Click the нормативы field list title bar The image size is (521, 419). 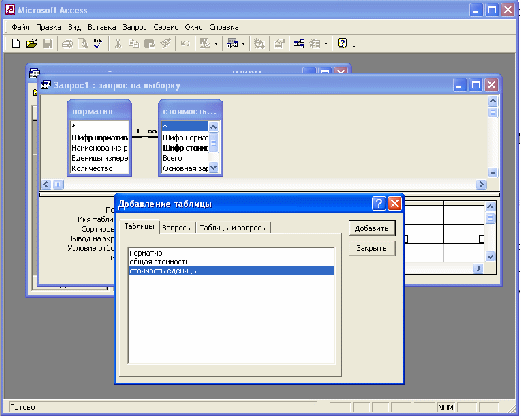(99, 111)
